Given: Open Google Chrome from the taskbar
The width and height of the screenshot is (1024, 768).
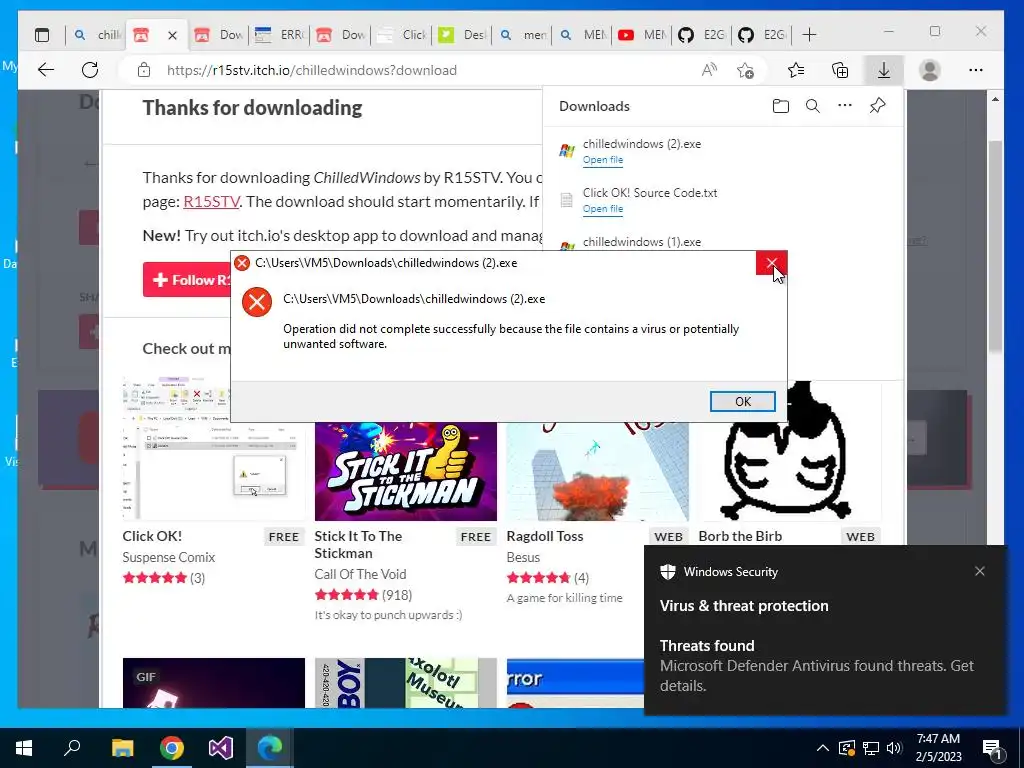Looking at the screenshot, I should click(x=171, y=748).
